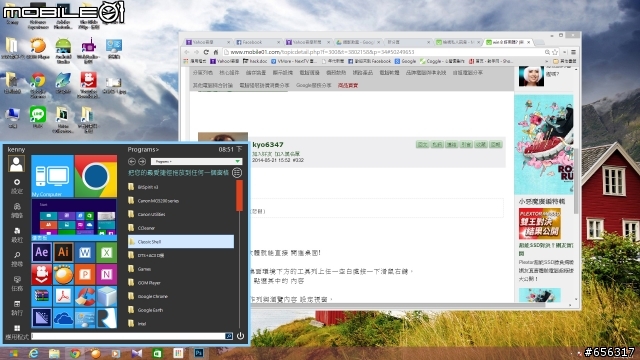Open the Start screen preview tile
The height and width of the screenshot is (360, 640).
pyautogui.click(x=74, y=219)
